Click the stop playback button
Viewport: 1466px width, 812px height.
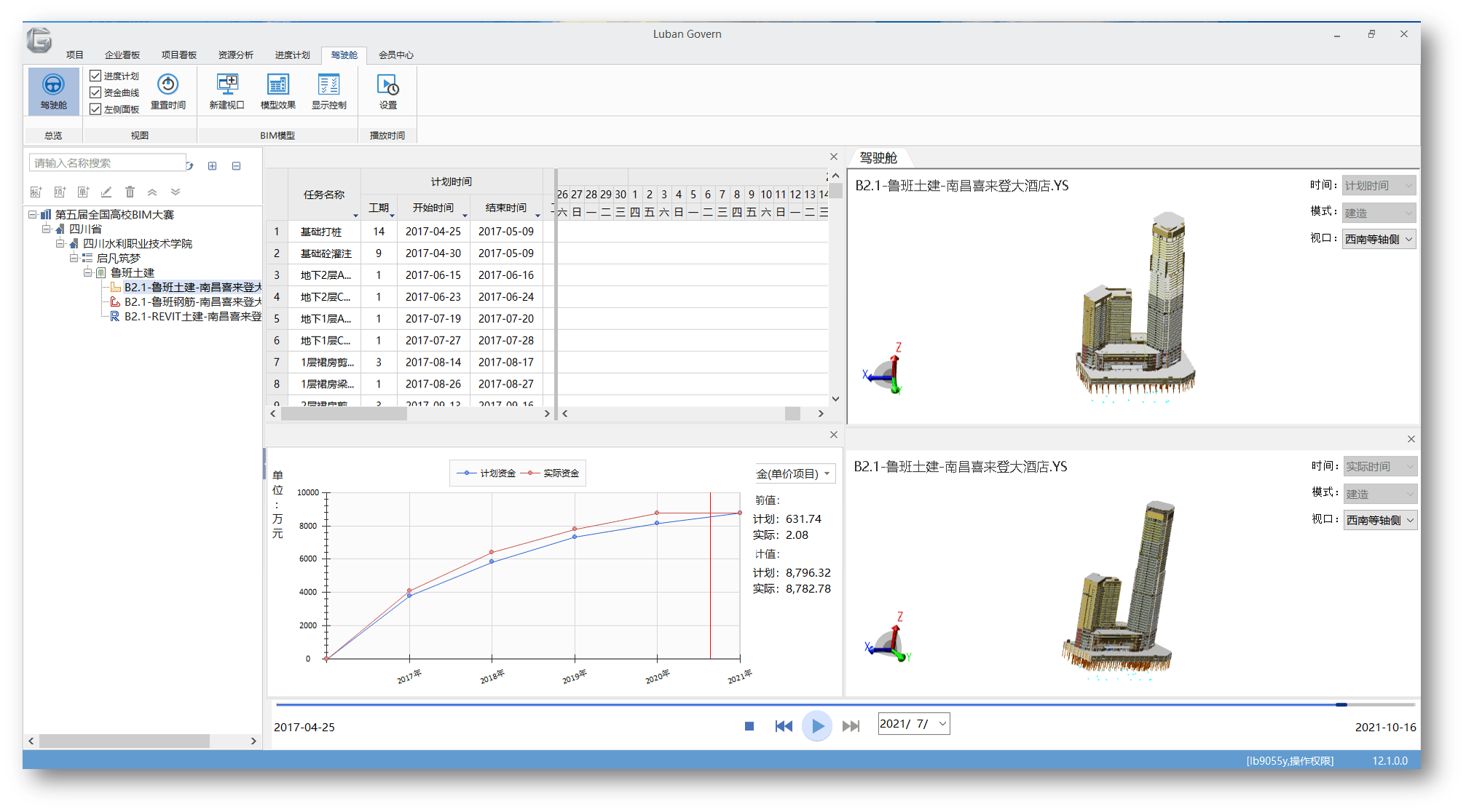[x=749, y=726]
